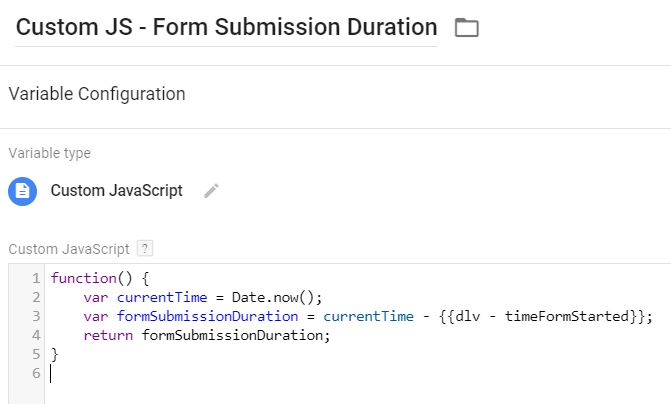671x404 pixels.
Task: Focus the variable name title field
Action: point(226,27)
